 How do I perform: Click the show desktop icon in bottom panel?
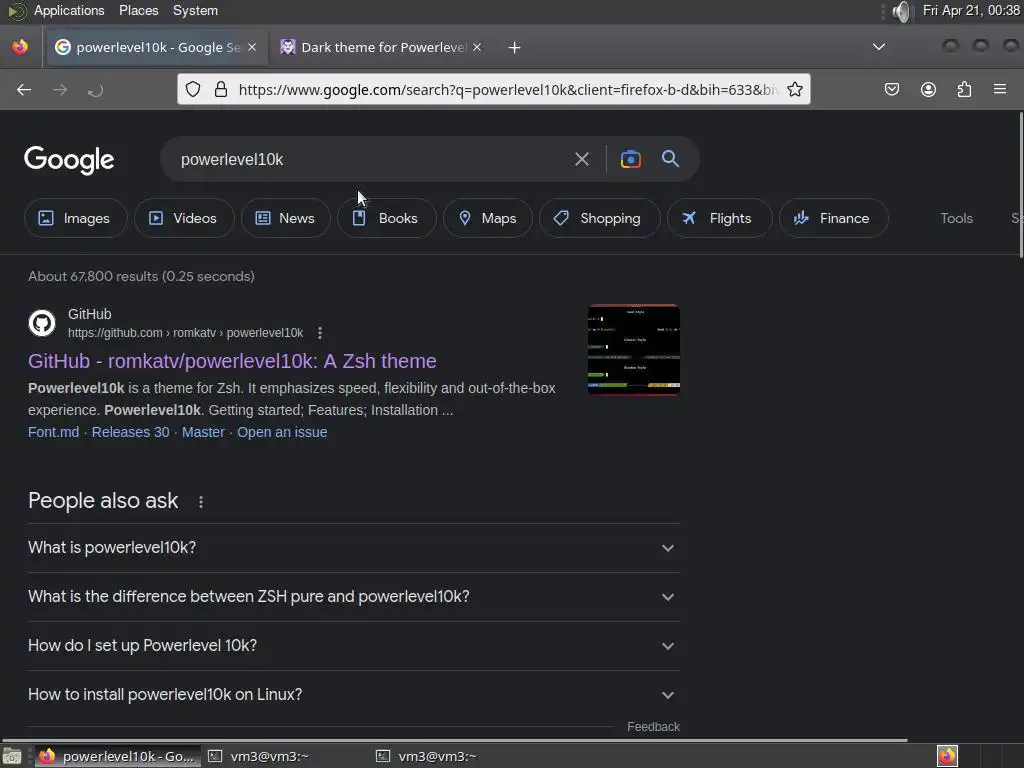pyautogui.click(x=12, y=757)
